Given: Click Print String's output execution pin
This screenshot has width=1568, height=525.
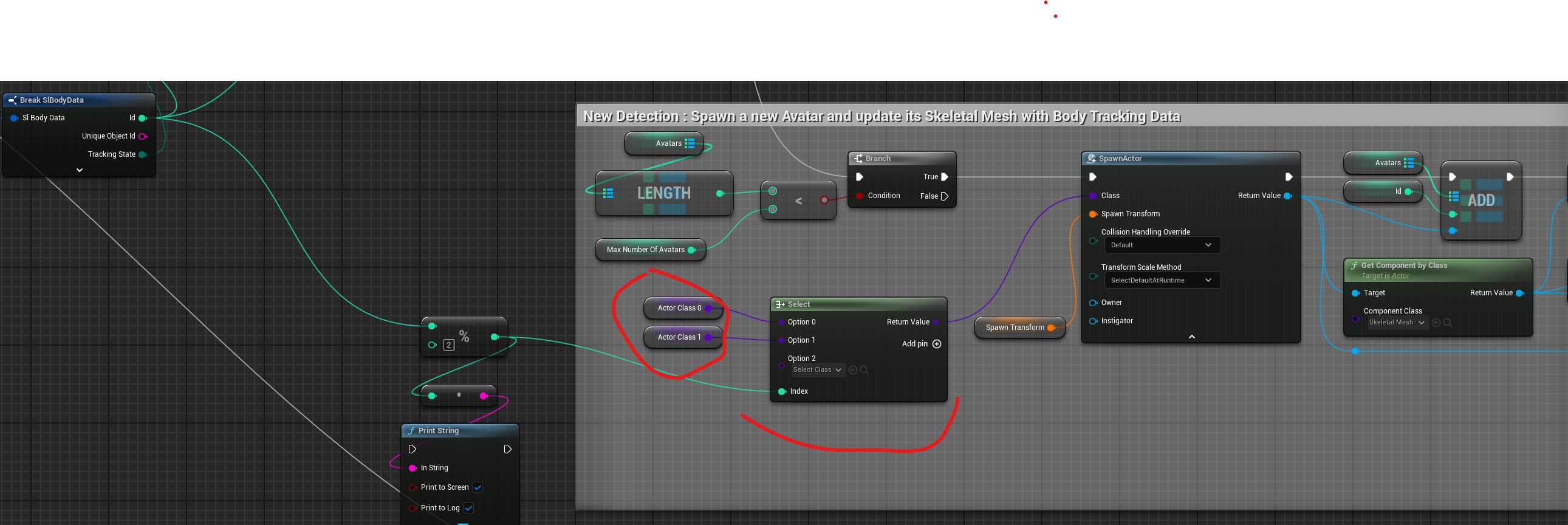Looking at the screenshot, I should point(508,450).
